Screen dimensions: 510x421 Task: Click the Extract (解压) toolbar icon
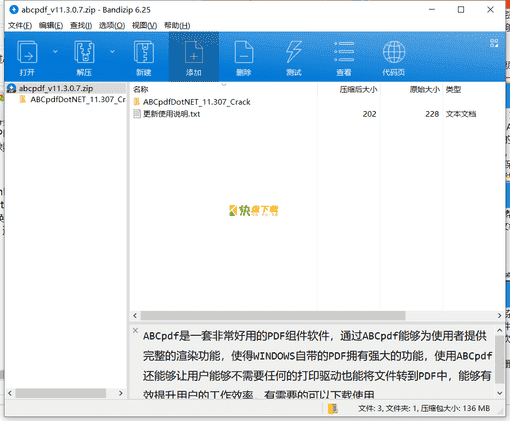pos(84,52)
